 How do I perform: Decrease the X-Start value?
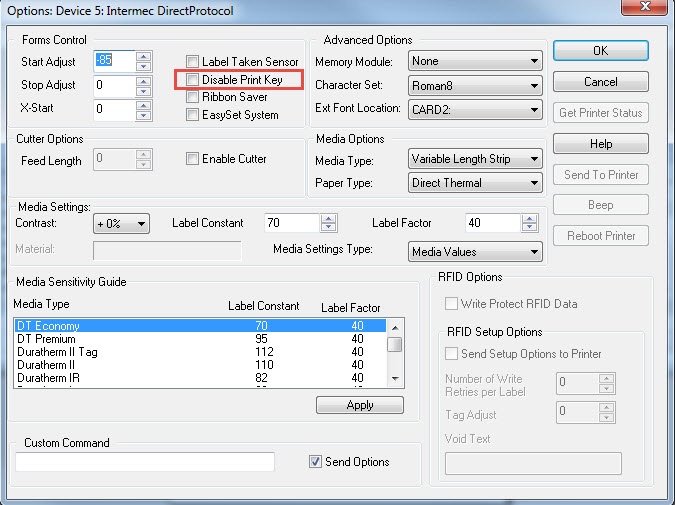click(144, 115)
